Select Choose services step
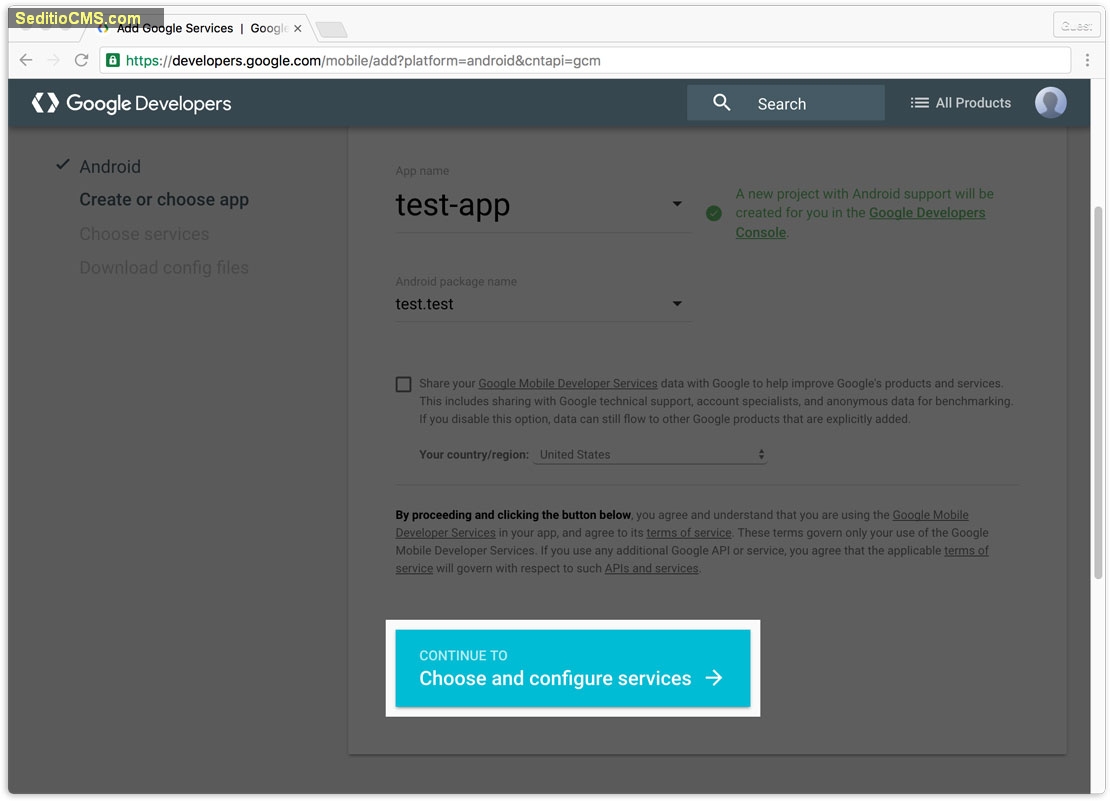This screenshot has height=801, width=1110. pos(144,234)
